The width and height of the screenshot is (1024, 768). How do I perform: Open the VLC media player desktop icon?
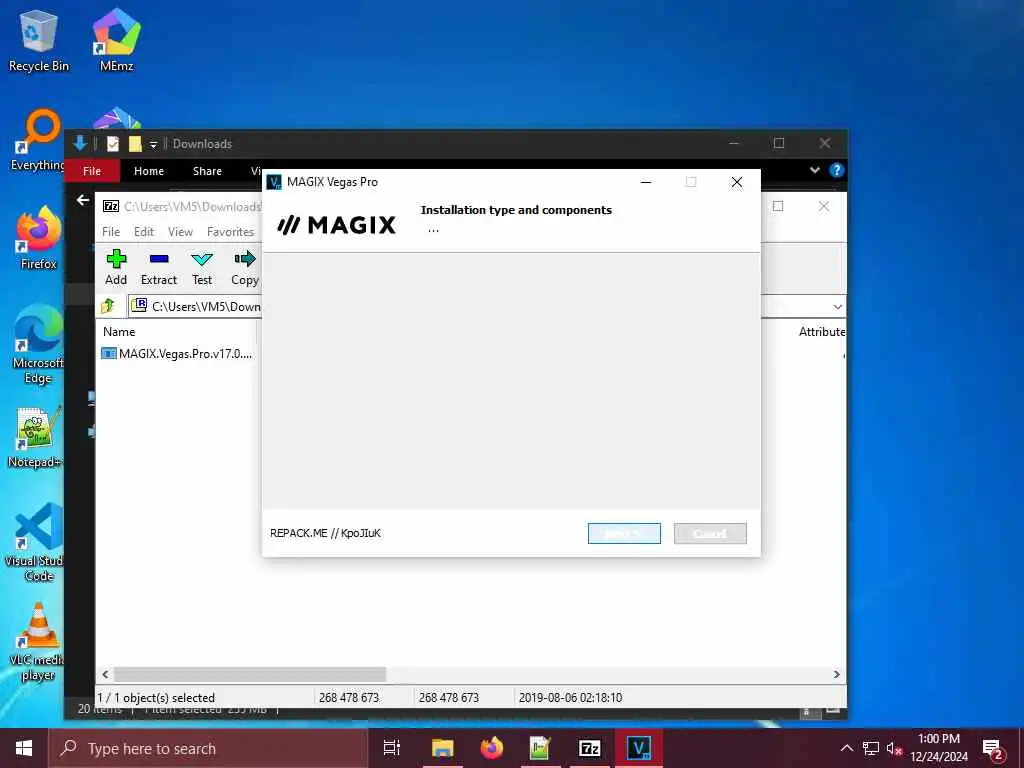pos(38,642)
